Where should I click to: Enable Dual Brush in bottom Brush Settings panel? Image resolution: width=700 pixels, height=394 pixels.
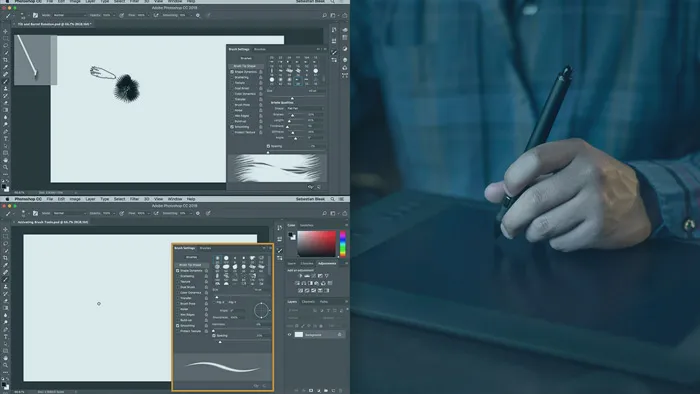(x=178, y=287)
